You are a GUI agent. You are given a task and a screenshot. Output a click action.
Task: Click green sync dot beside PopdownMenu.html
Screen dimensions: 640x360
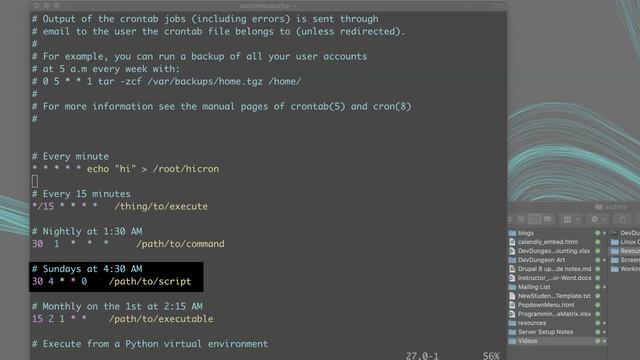598,305
